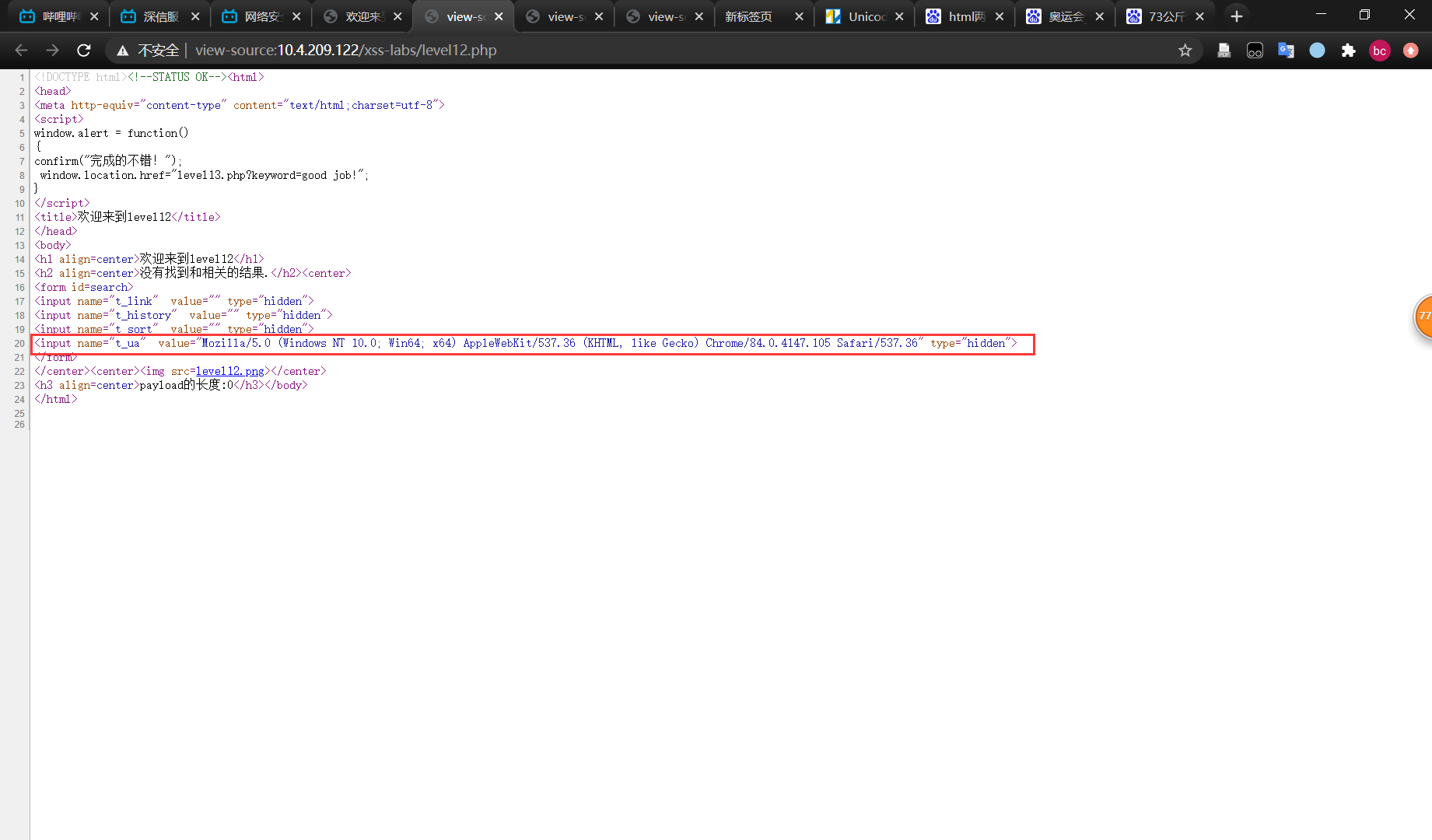
Task: Click the t_history hidden input line
Action: click(184, 315)
